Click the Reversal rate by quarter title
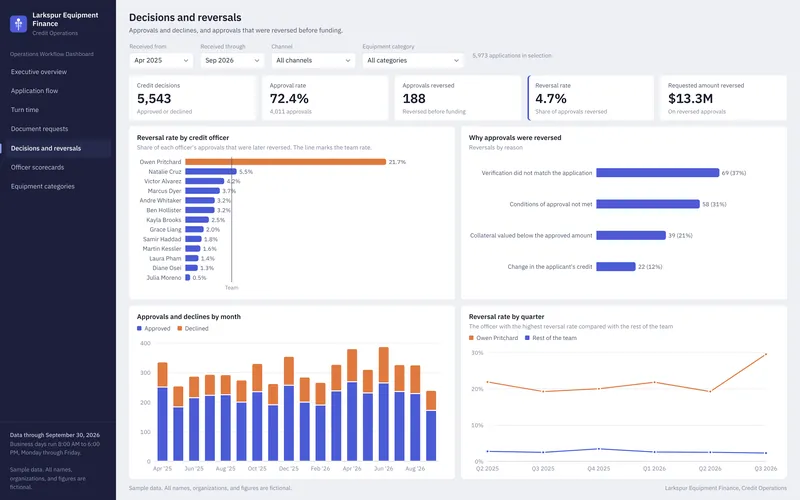Screen dimensions: 800x500 (x=507, y=317)
